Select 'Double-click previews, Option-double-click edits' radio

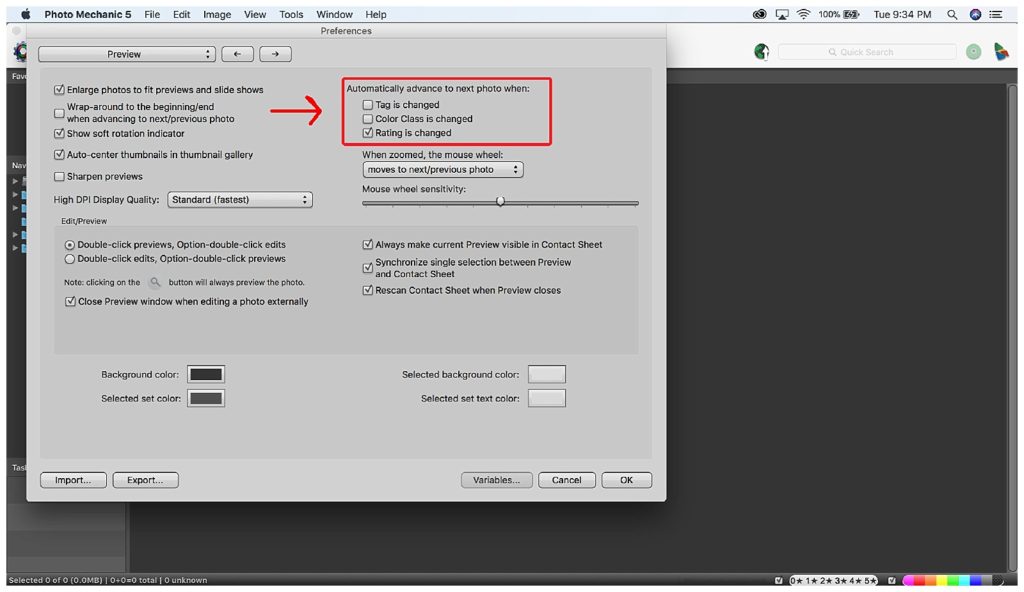(69, 245)
